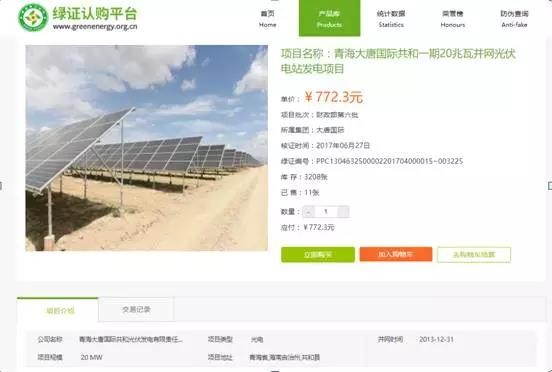Screen dimensions: 552x372
Task: Open the Home navigation item
Action: [x=268, y=19]
